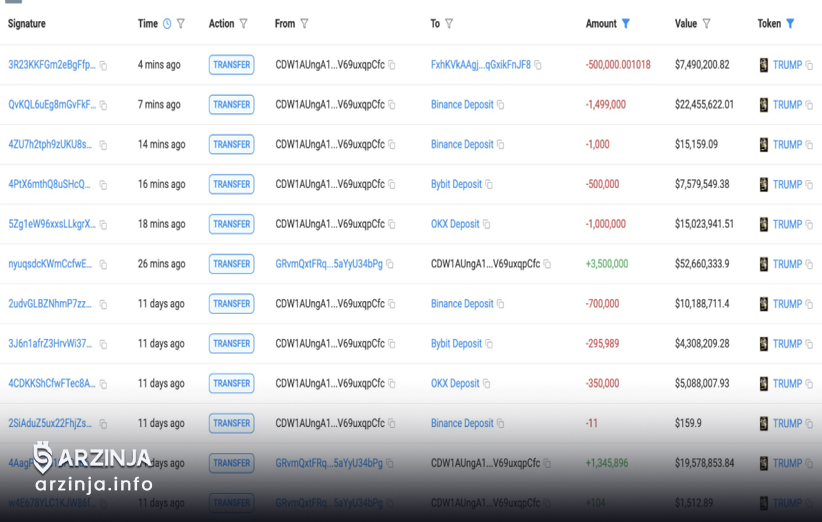Open transaction QvKQL6uEg8mGvFkF
The width and height of the screenshot is (822, 522).
click(52, 105)
